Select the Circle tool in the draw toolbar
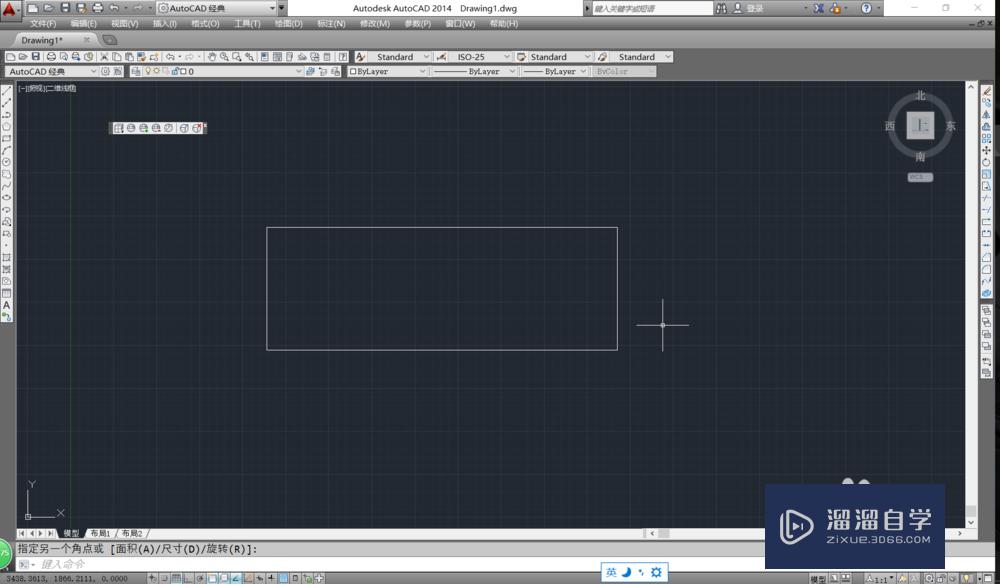This screenshot has height=584, width=1000. point(7,162)
